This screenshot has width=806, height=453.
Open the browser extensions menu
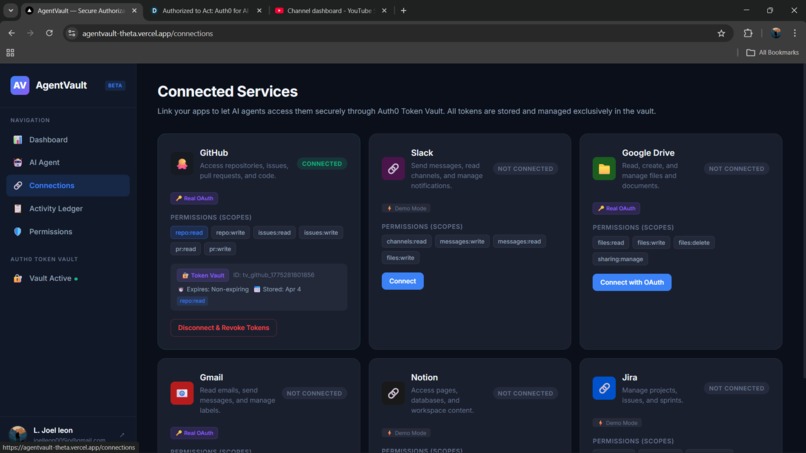tap(748, 33)
